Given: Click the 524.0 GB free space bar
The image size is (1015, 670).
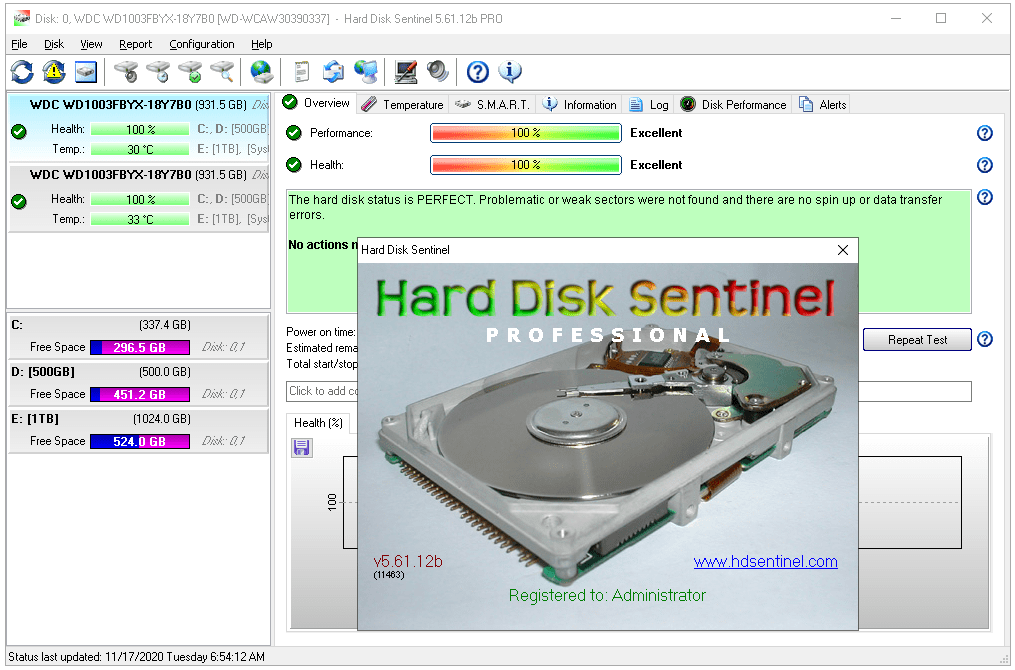Looking at the screenshot, I should coord(140,441).
